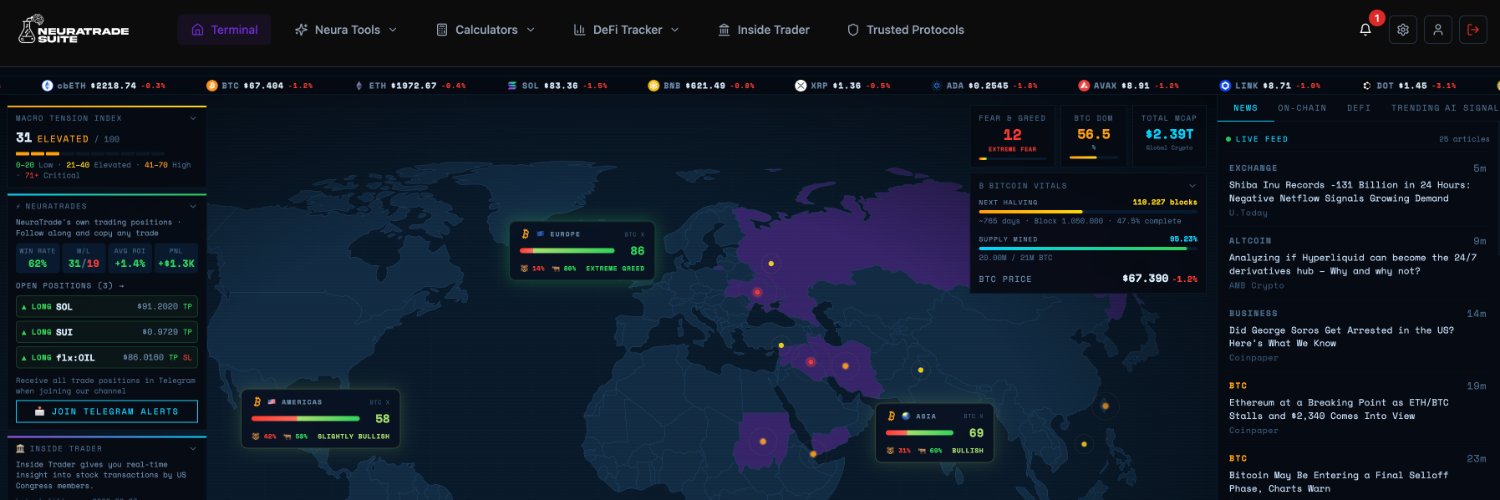Click the BTC Price $67.390 value

pos(1144,278)
